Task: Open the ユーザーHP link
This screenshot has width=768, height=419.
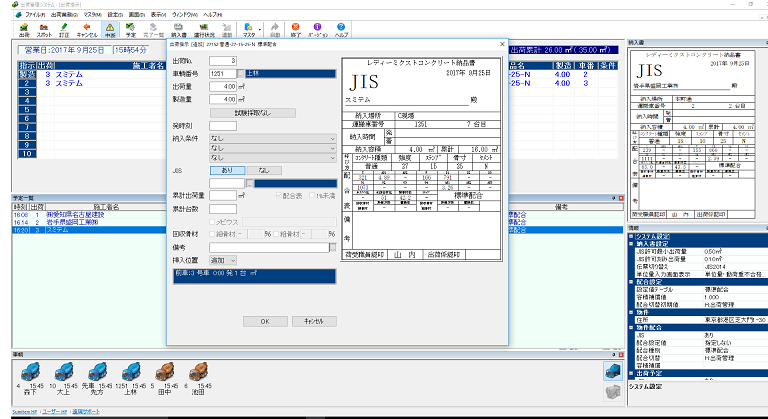Action: [54, 412]
